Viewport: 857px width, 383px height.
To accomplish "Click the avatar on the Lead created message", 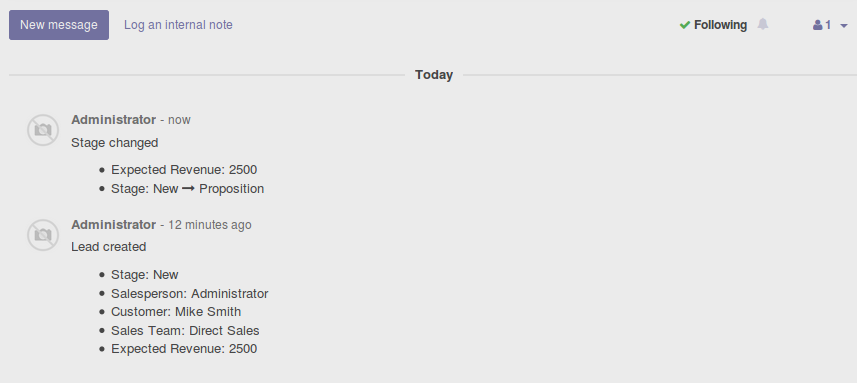I will pos(43,235).
